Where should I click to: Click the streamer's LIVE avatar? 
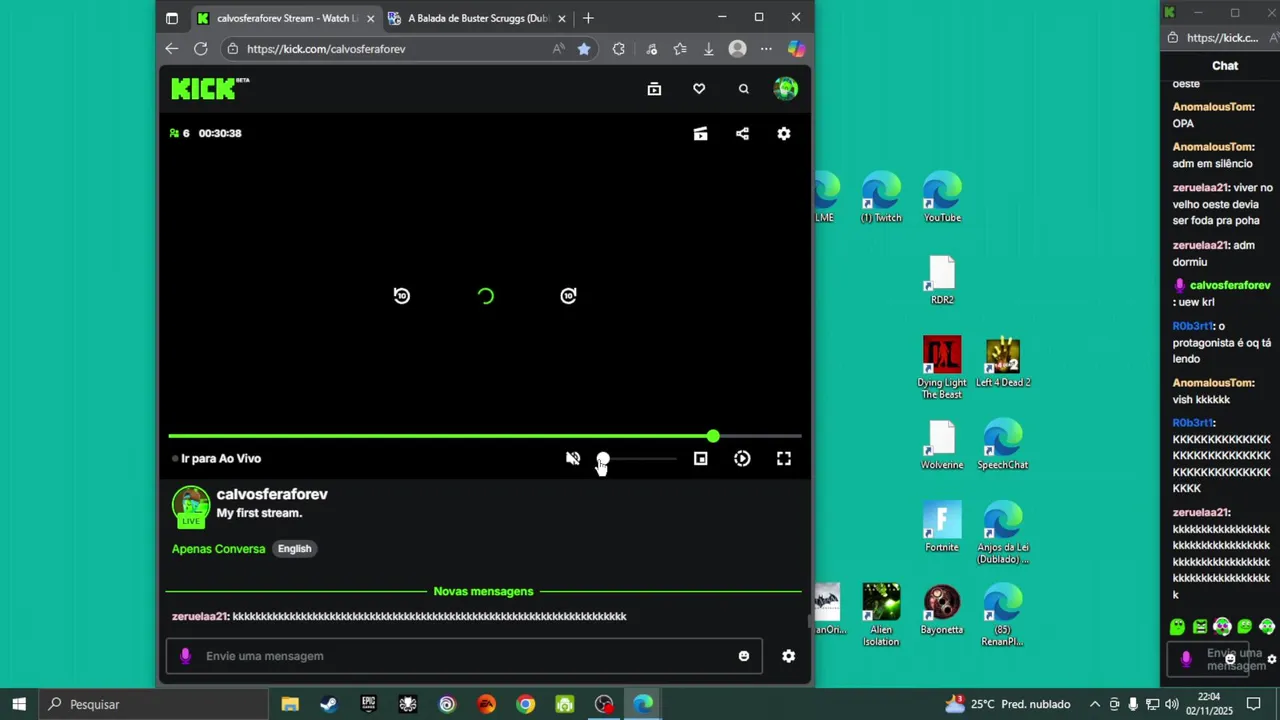(191, 506)
